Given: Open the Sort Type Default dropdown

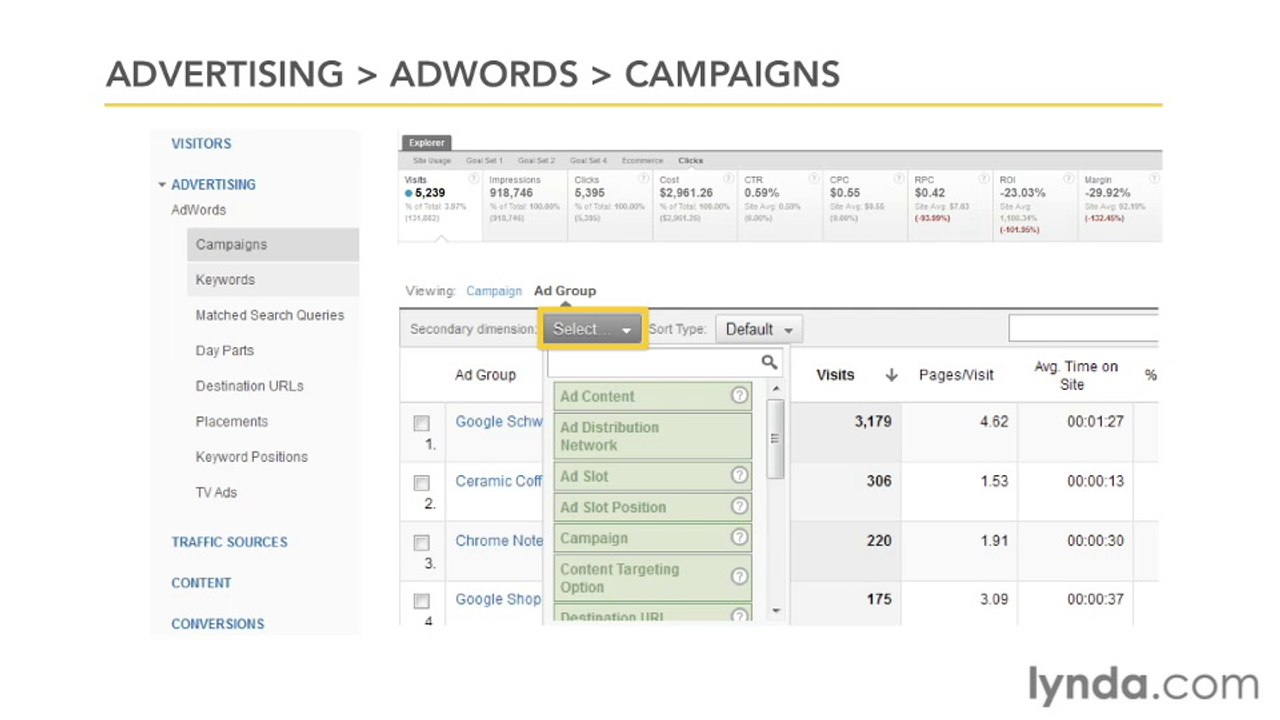Looking at the screenshot, I should coord(759,329).
